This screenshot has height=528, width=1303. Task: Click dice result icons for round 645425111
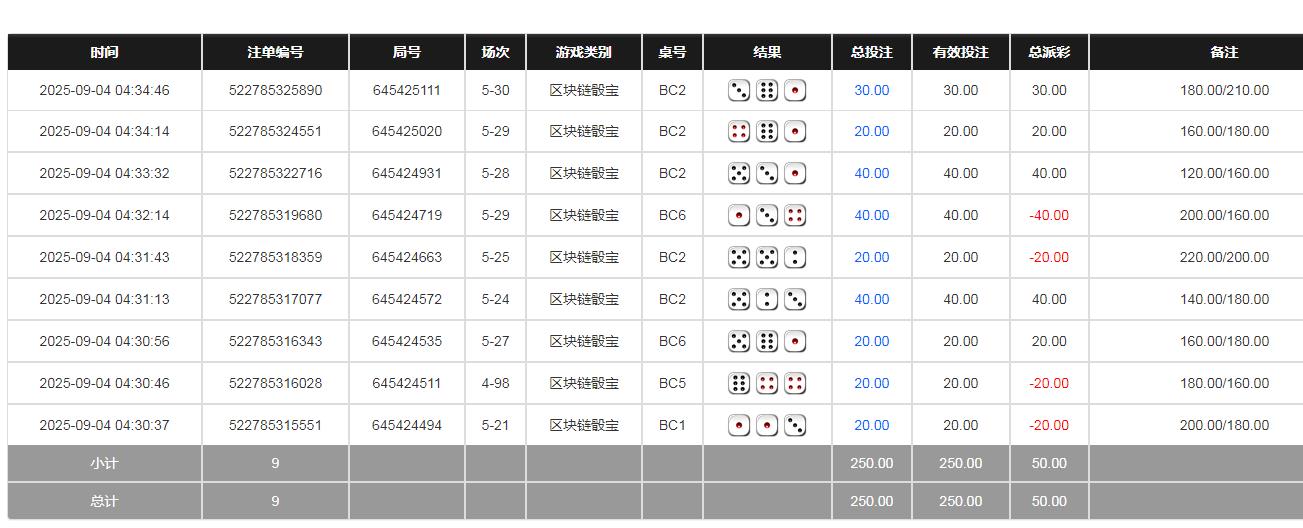click(767, 91)
